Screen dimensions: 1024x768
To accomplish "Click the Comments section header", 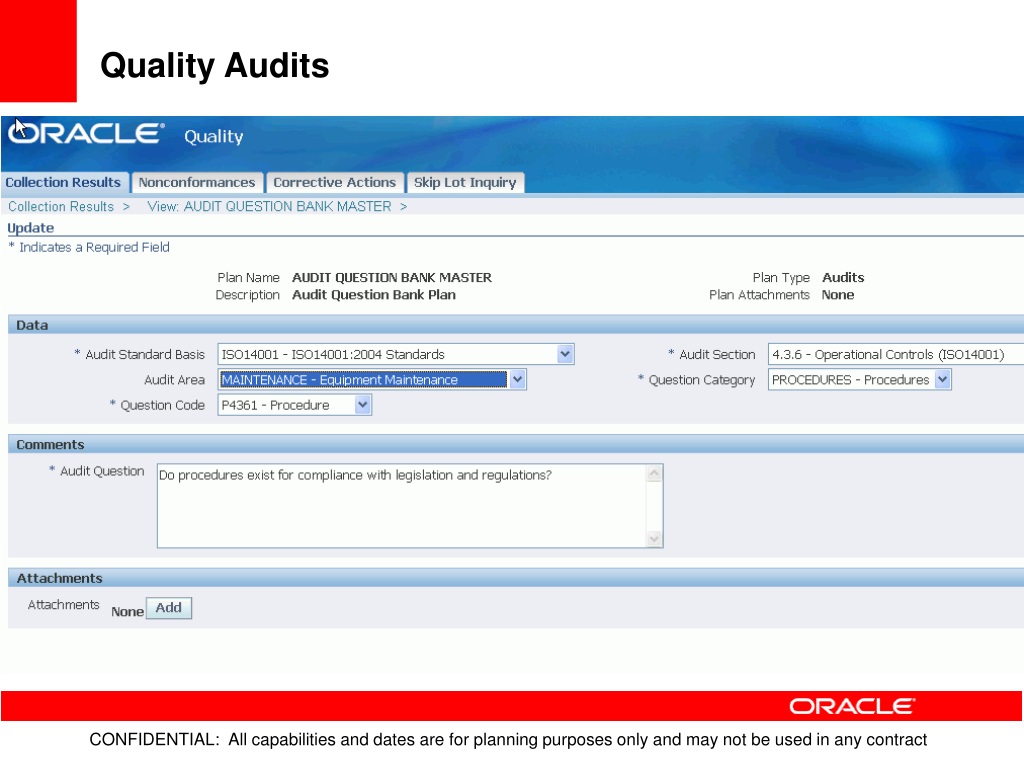I will click(x=516, y=444).
